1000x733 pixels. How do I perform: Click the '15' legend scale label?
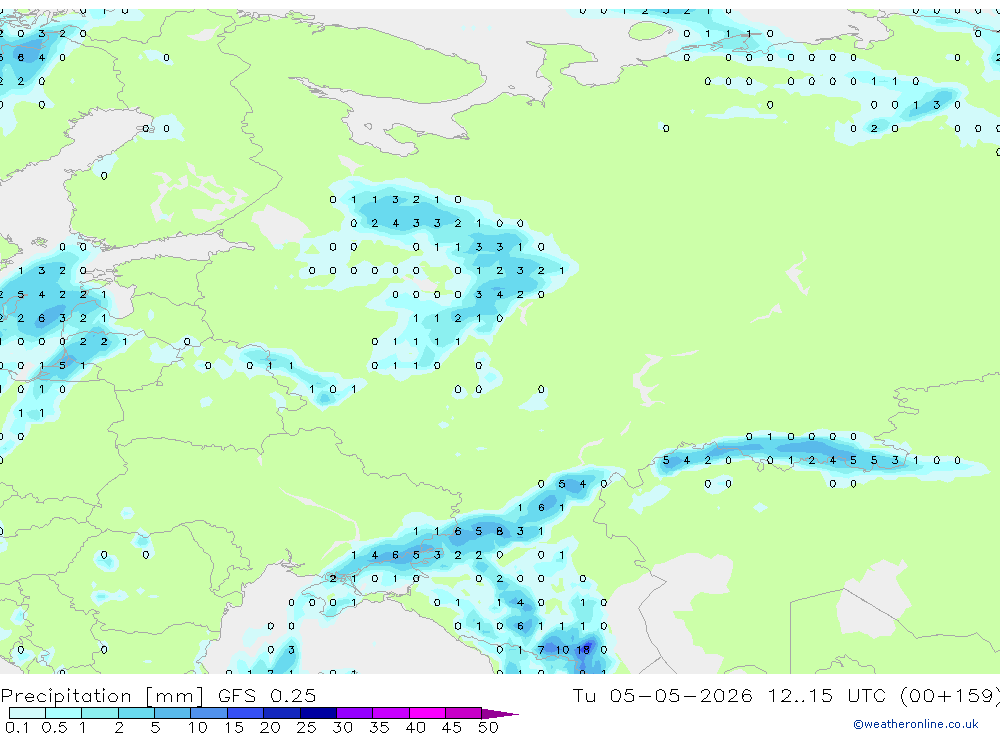[234, 727]
